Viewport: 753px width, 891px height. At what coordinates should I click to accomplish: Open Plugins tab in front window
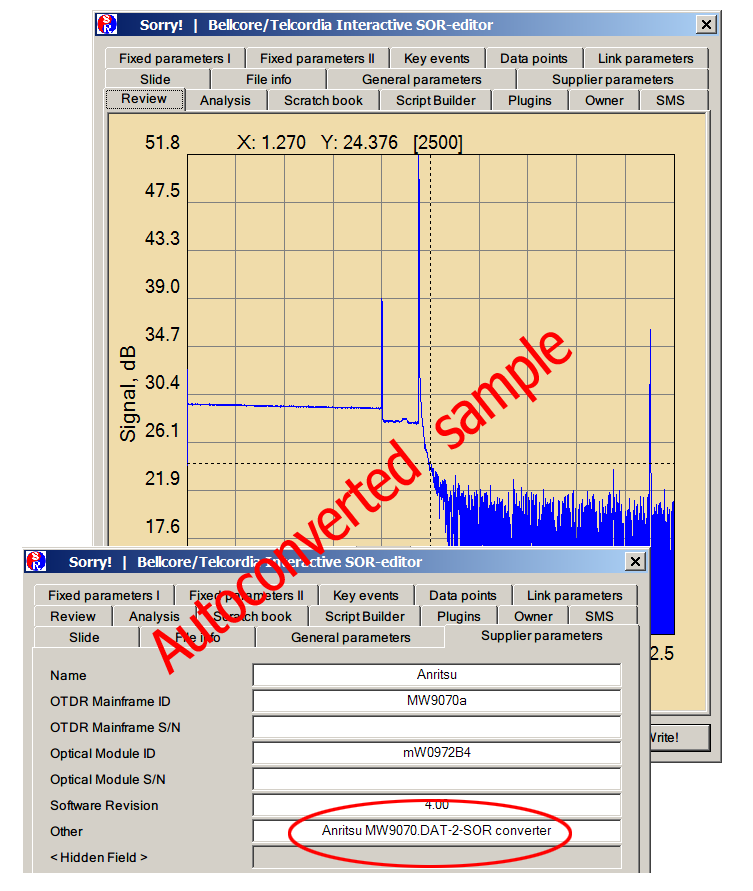coord(459,617)
